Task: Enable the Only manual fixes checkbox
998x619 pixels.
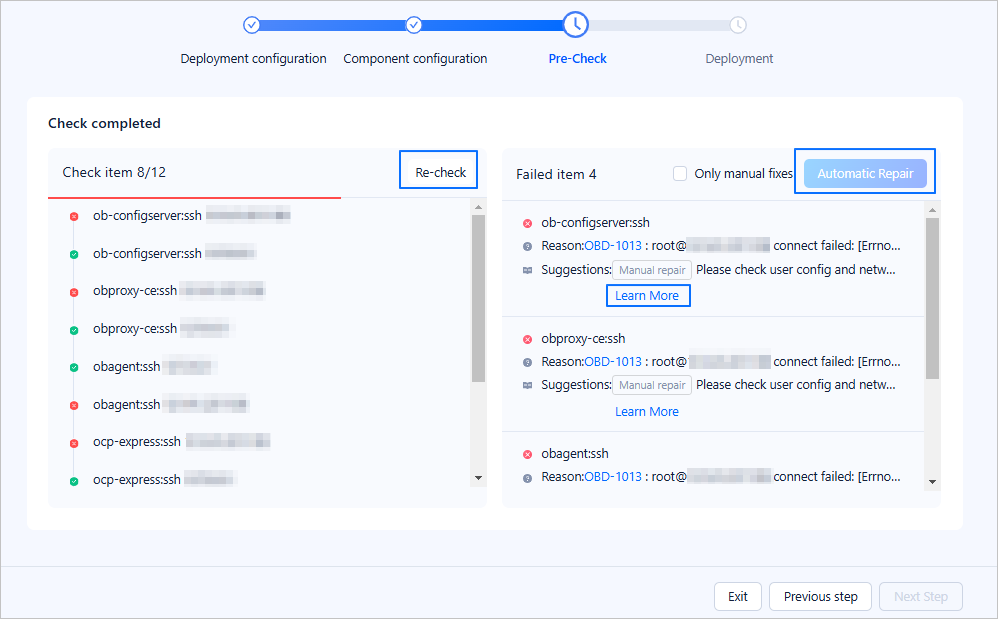Action: (680, 174)
